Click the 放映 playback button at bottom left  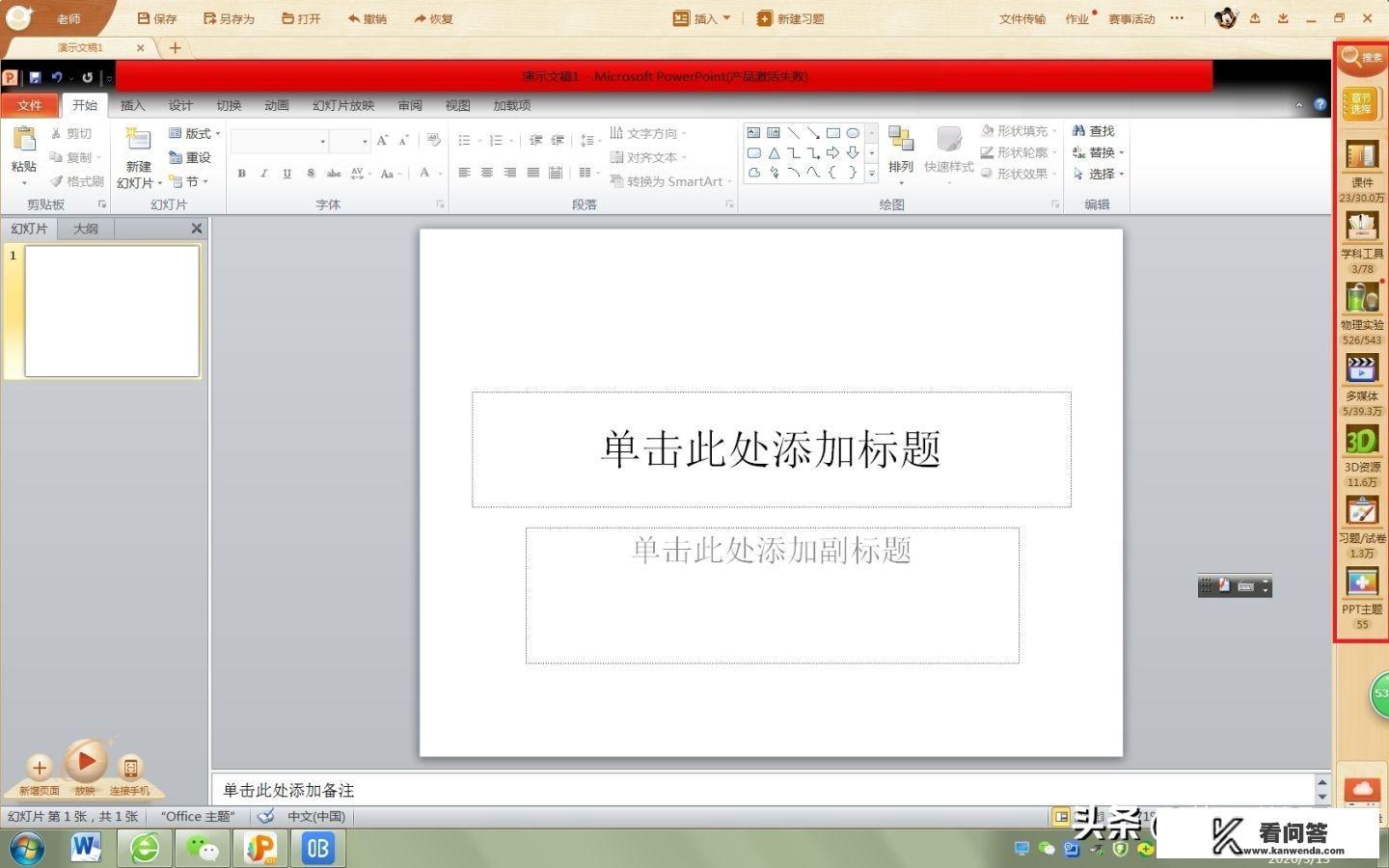86,765
